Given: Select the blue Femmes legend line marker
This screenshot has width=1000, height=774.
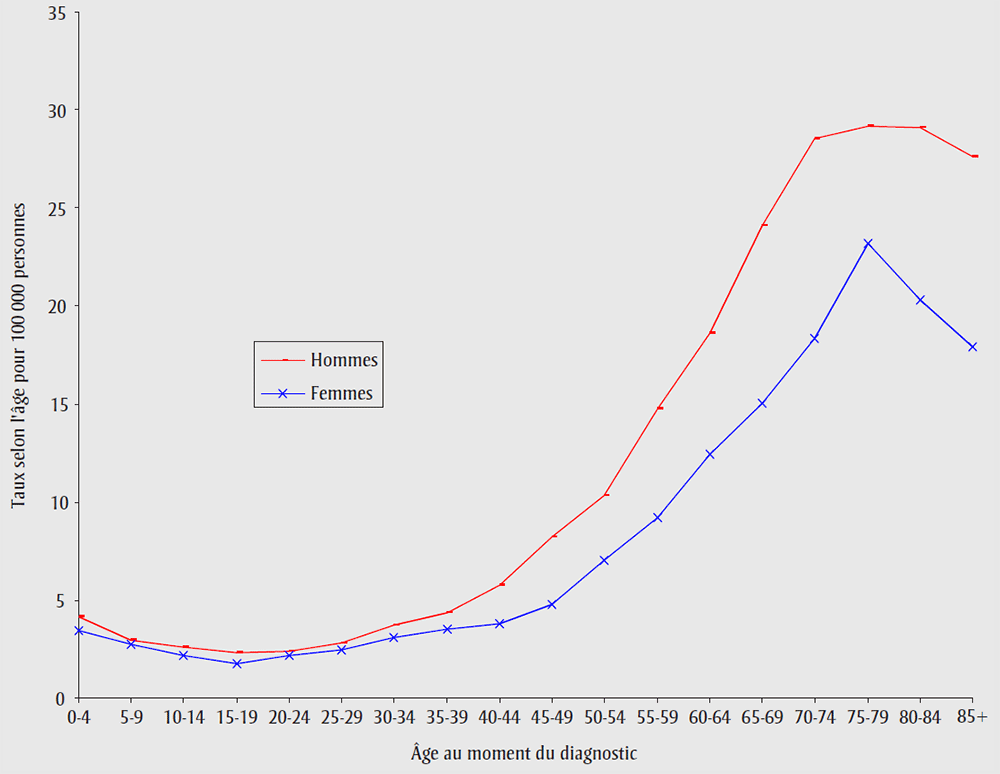Looking at the screenshot, I should pos(284,394).
